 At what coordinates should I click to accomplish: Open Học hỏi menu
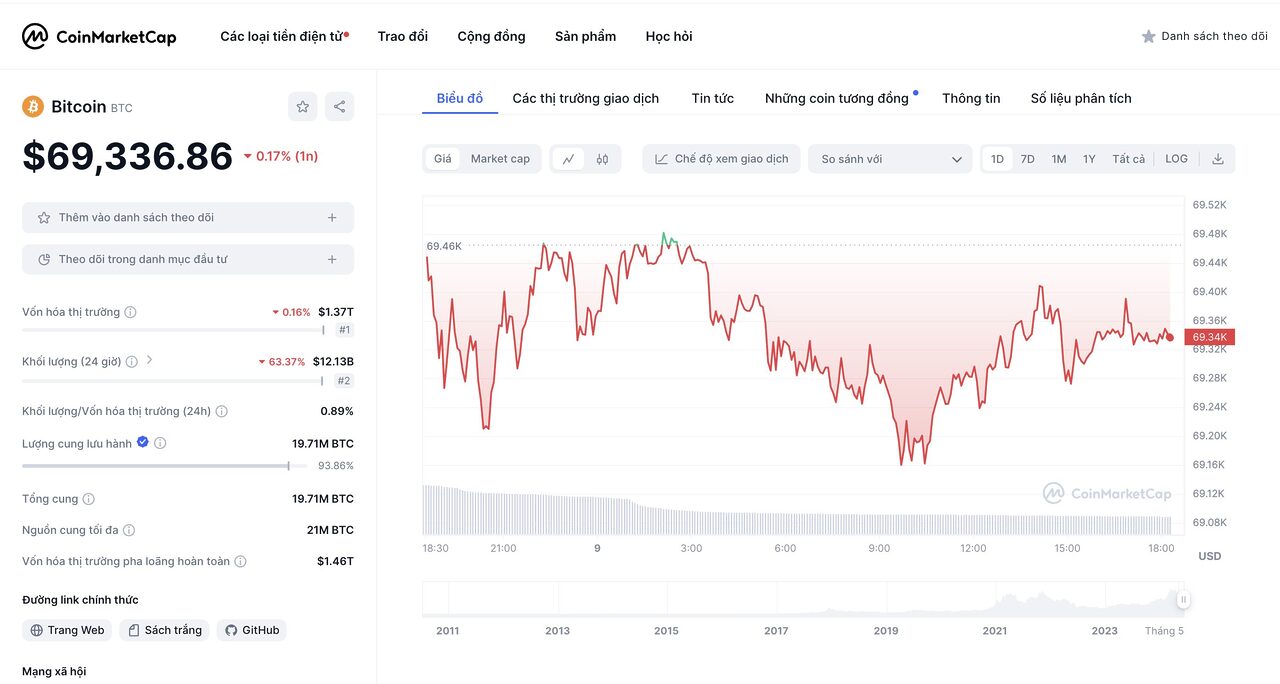[x=669, y=36]
